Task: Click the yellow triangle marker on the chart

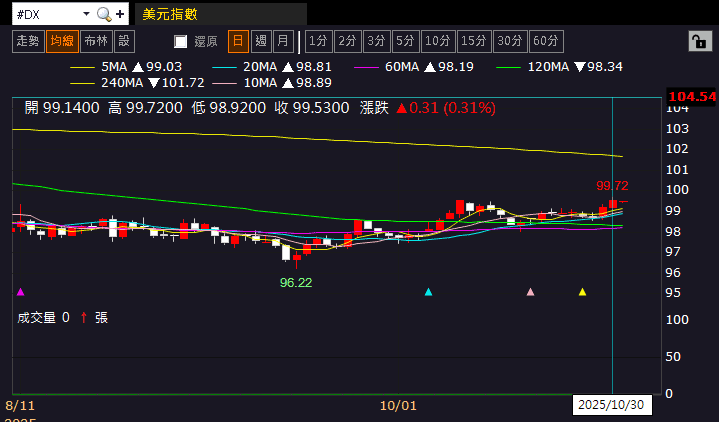Action: coord(582,292)
